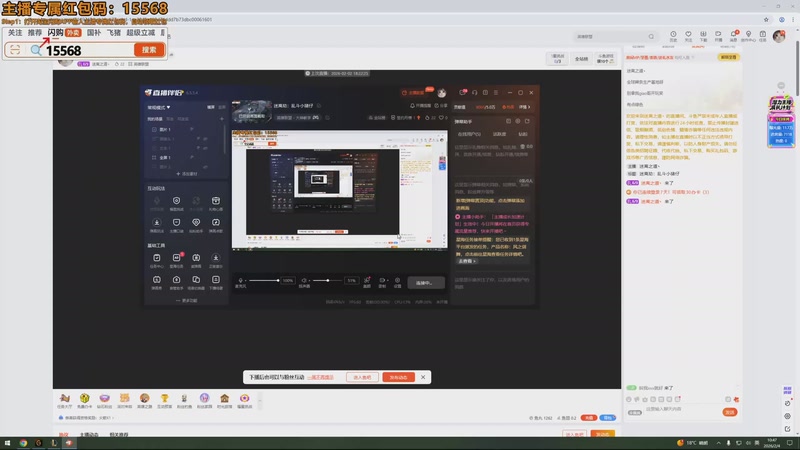The width and height of the screenshot is (800, 450).
Task: Click the orange 发布动态 button in popup
Action: coord(398,377)
